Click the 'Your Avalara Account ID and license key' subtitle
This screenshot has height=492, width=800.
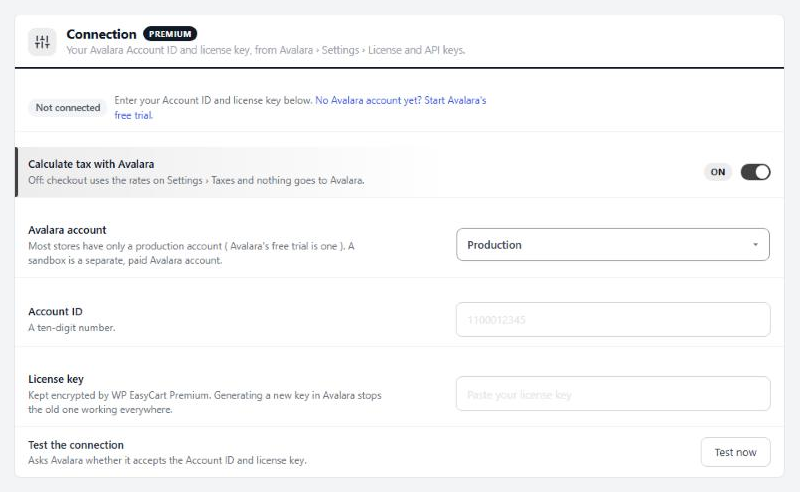(x=266, y=50)
